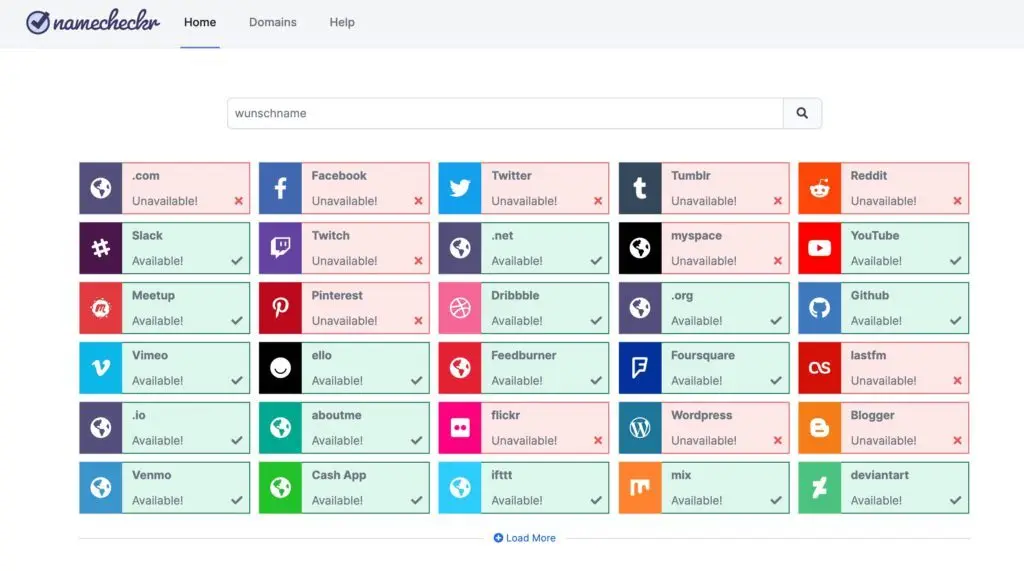This screenshot has width=1024, height=571.
Task: Click Reddit Unavailable! status text
Action: (x=883, y=201)
